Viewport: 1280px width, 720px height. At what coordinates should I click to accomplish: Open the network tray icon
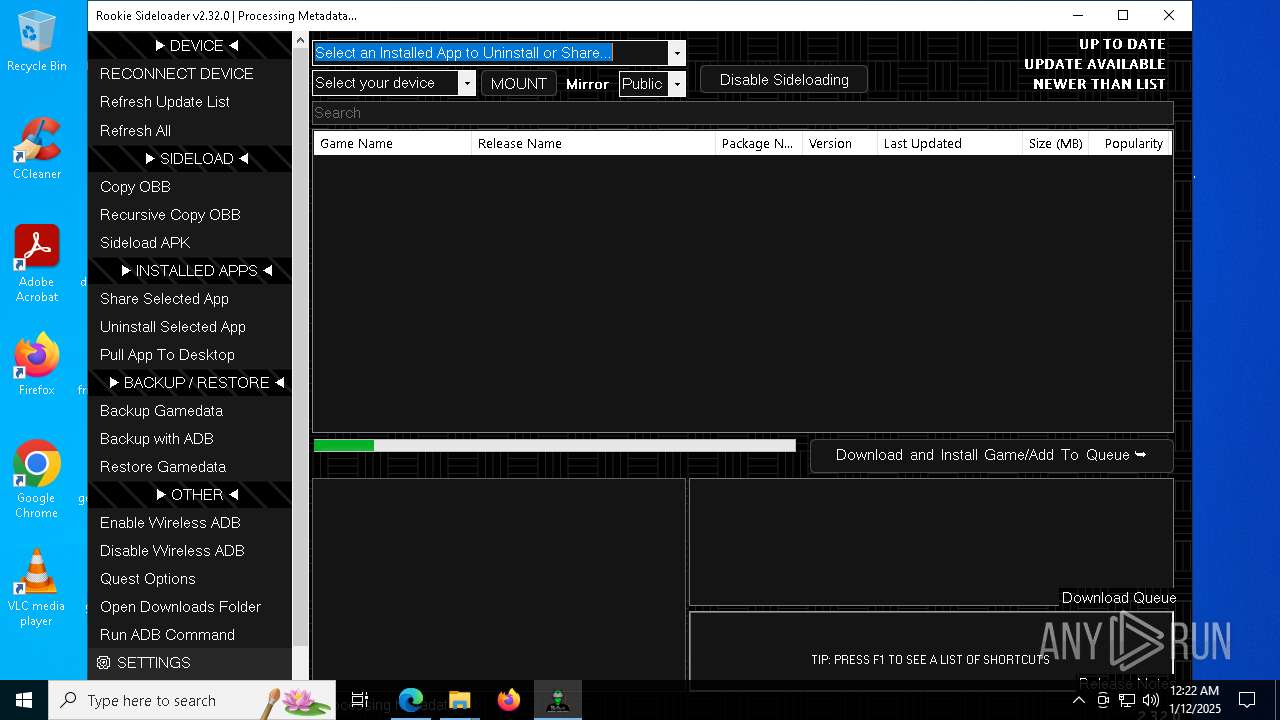(1127, 700)
